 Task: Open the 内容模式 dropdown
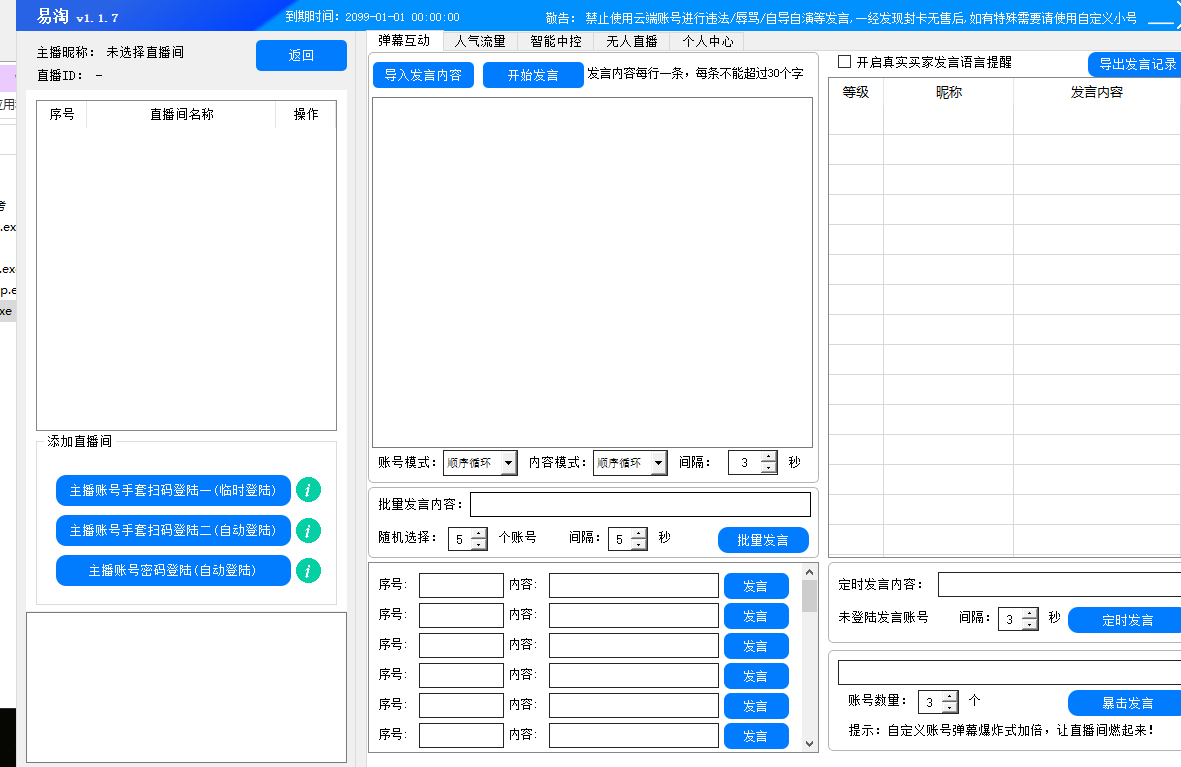pyautogui.click(x=630, y=463)
